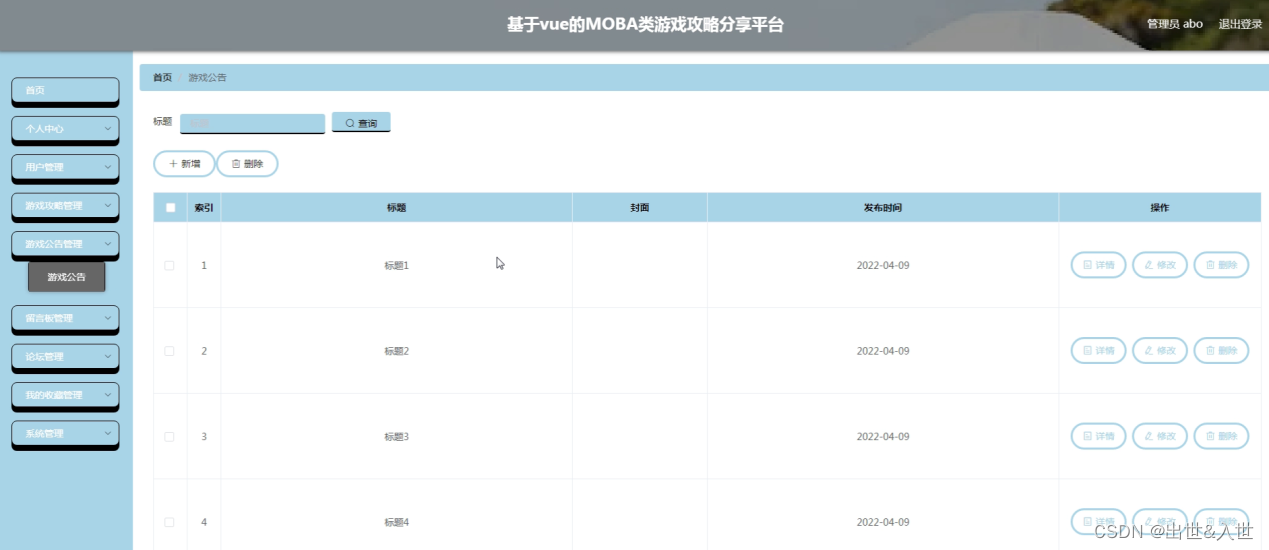Screen dimensions: 1269x550
Task: Click 修改 for the 标题2 row
Action: point(1160,351)
